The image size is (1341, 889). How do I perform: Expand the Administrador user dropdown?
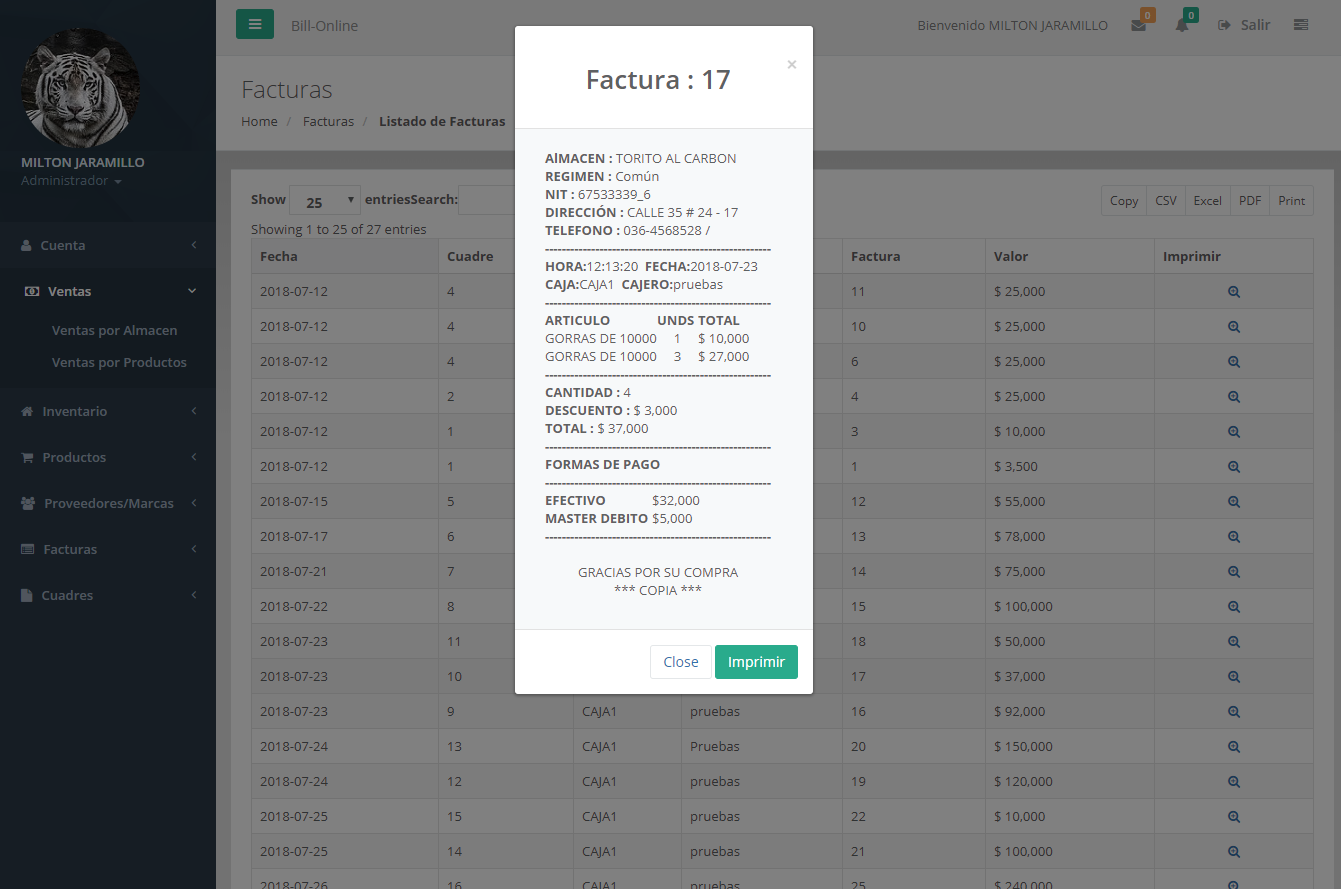click(71, 181)
